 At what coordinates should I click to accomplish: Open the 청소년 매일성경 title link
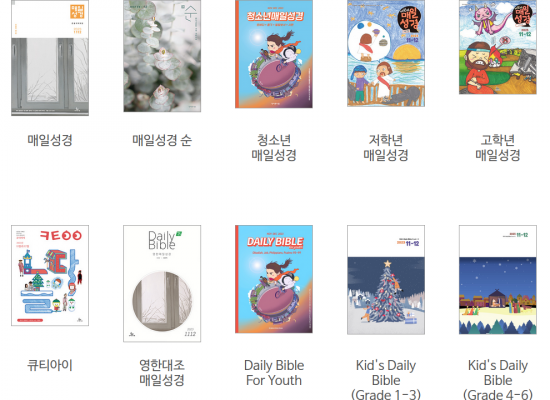pyautogui.click(x=274, y=148)
